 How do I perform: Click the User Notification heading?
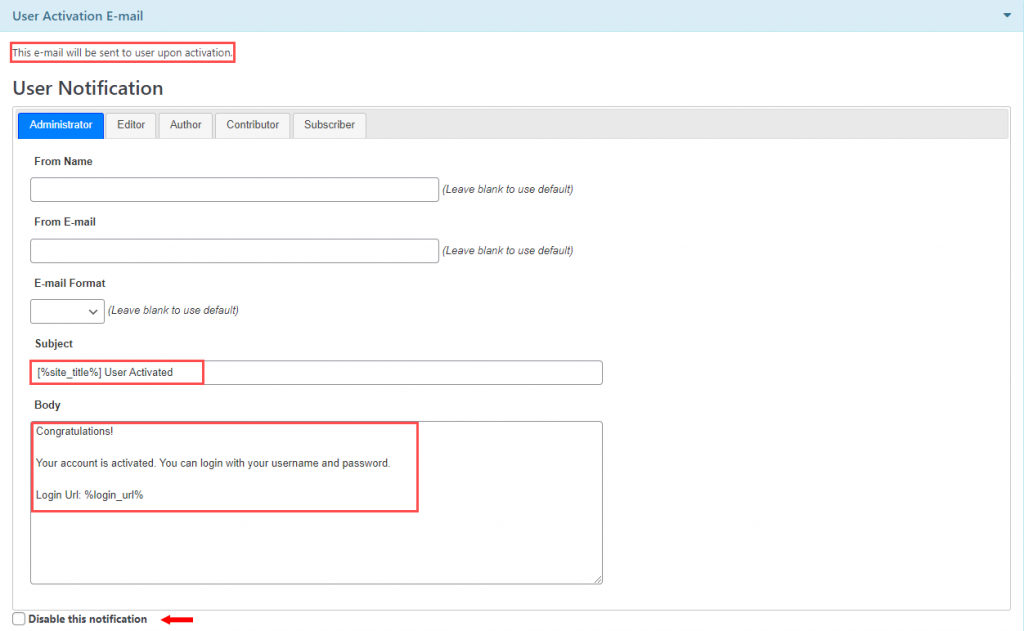click(x=86, y=88)
